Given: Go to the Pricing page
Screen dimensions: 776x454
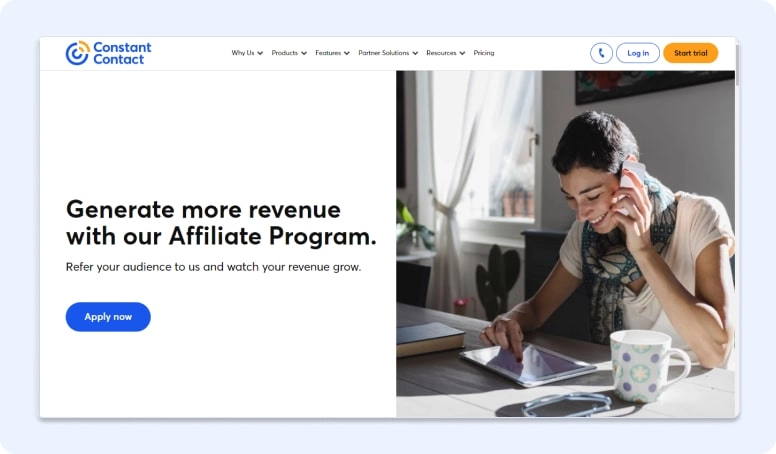Looking at the screenshot, I should click(484, 53).
